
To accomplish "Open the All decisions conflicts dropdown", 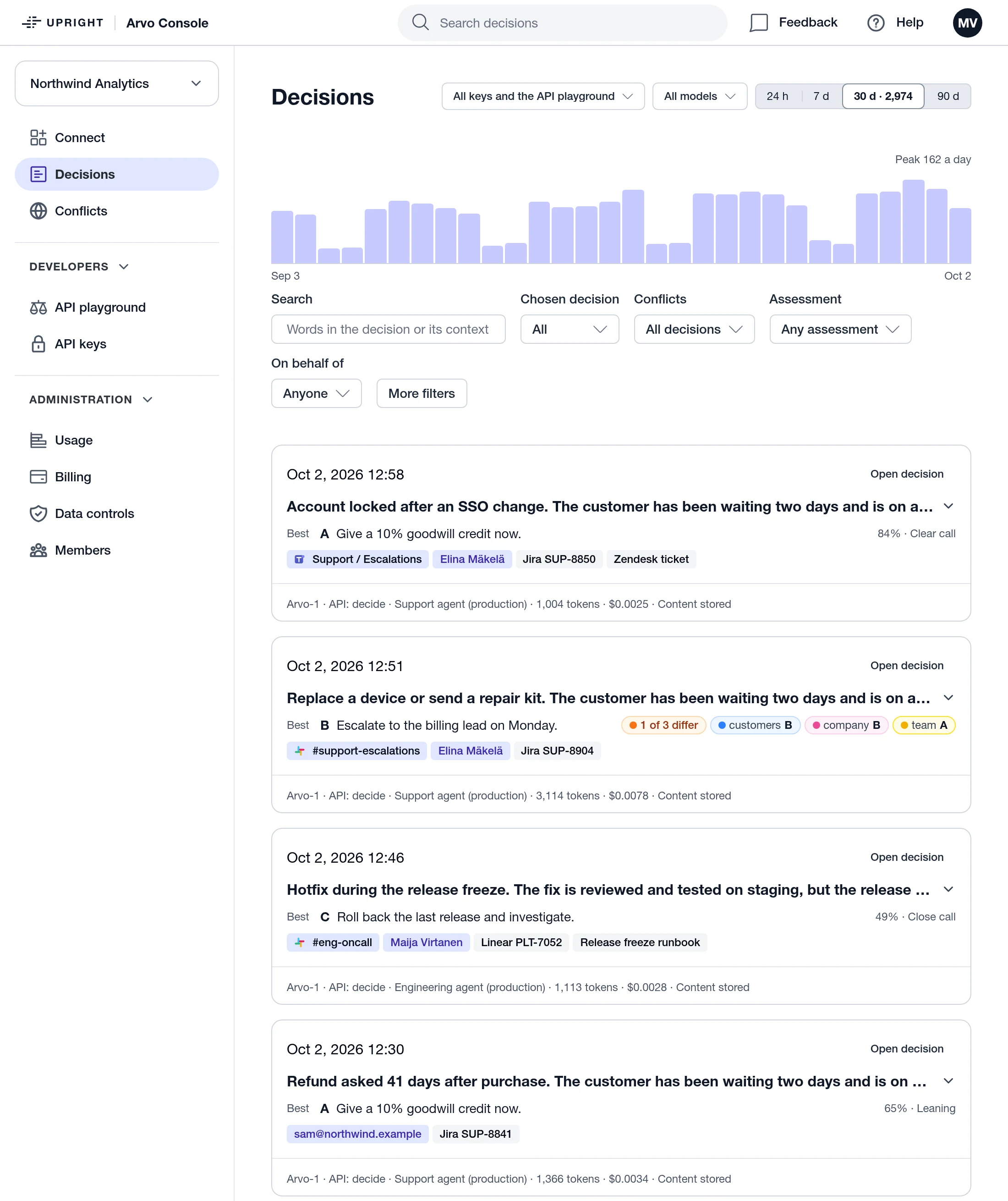I will point(694,329).
